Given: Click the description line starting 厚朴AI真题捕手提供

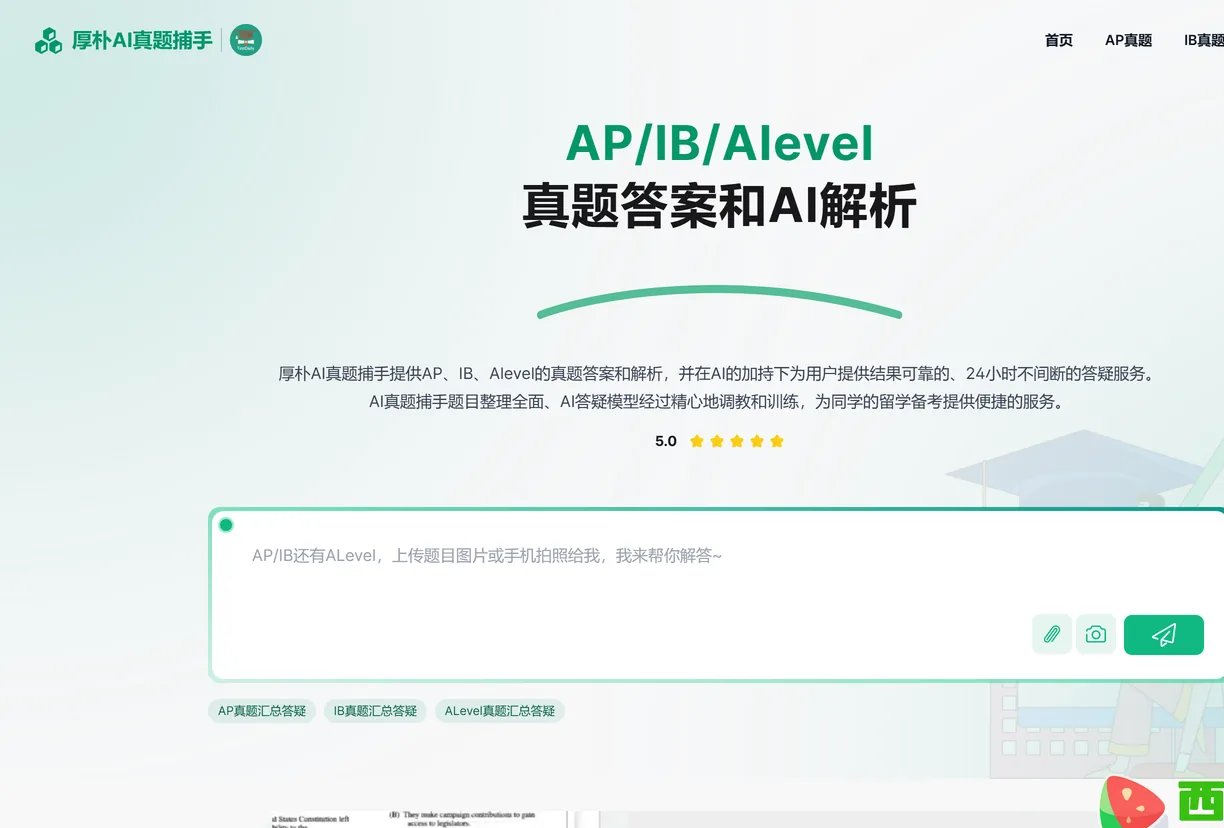Looking at the screenshot, I should click(x=716, y=374).
